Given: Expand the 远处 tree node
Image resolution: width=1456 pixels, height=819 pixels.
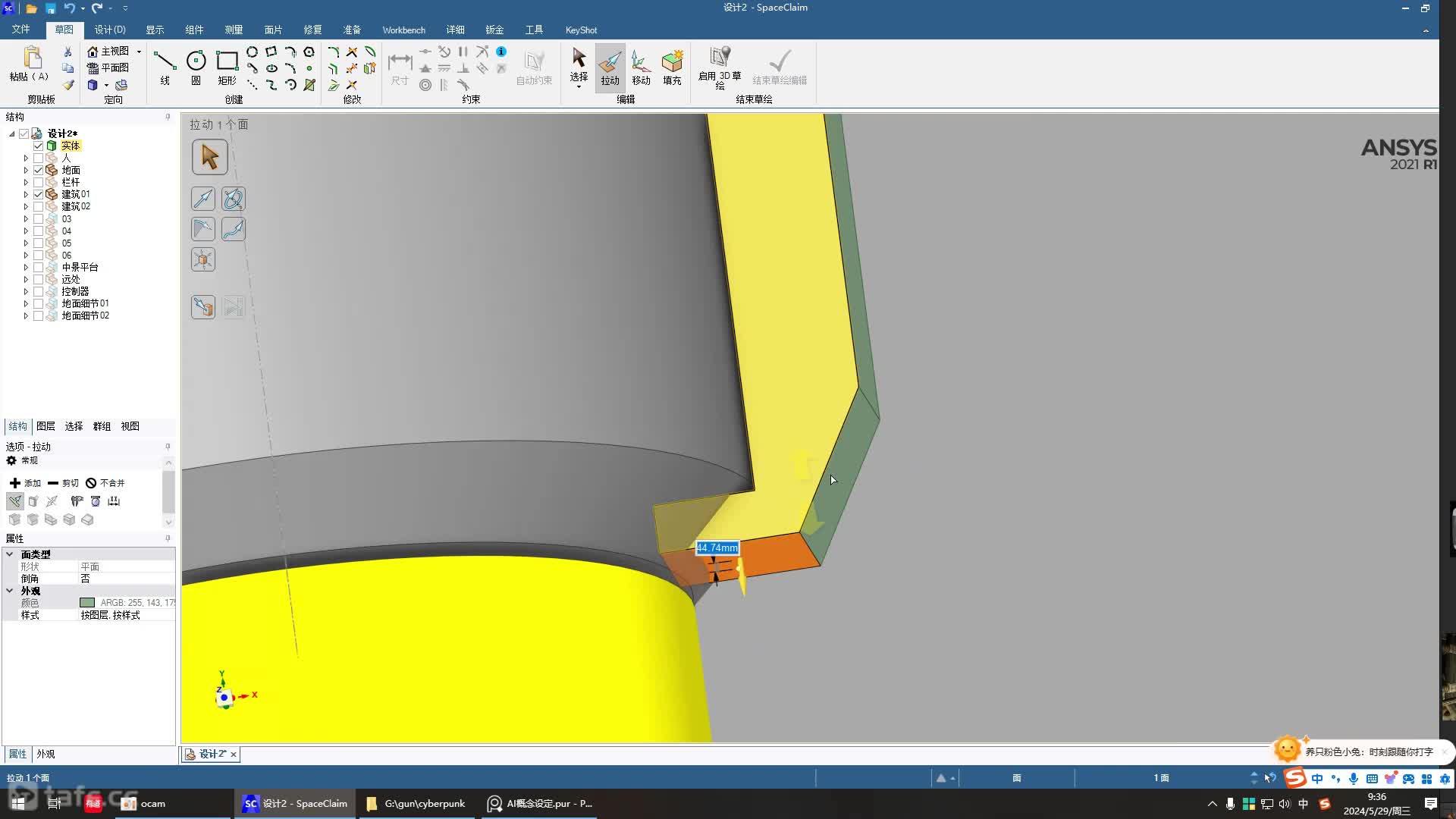Looking at the screenshot, I should (26, 279).
